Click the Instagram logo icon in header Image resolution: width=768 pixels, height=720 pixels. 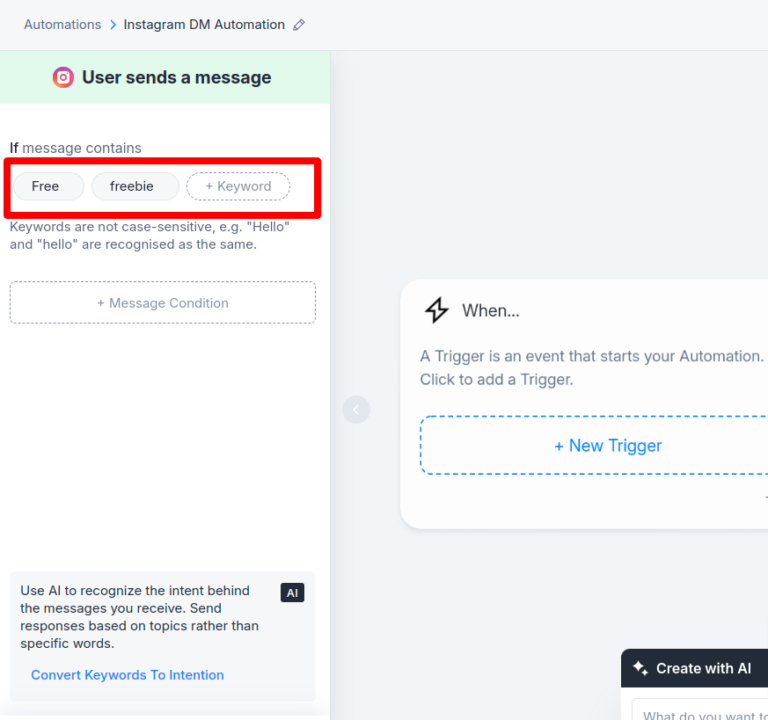coord(63,77)
